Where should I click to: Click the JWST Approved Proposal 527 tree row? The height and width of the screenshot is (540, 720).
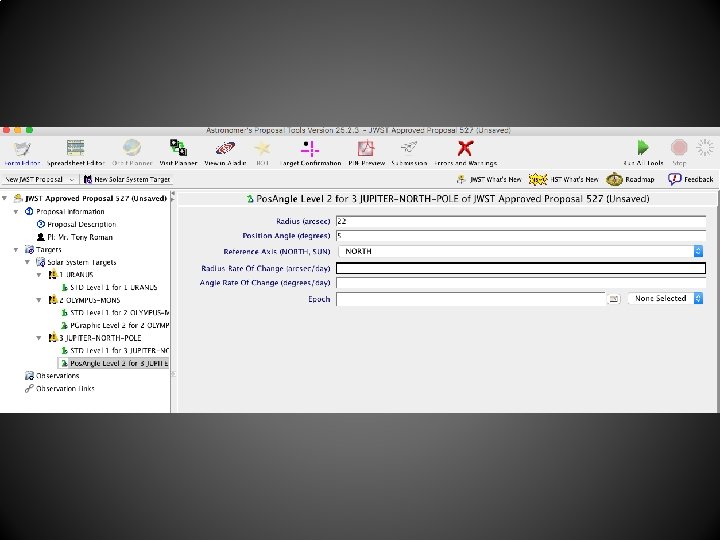(x=90, y=198)
